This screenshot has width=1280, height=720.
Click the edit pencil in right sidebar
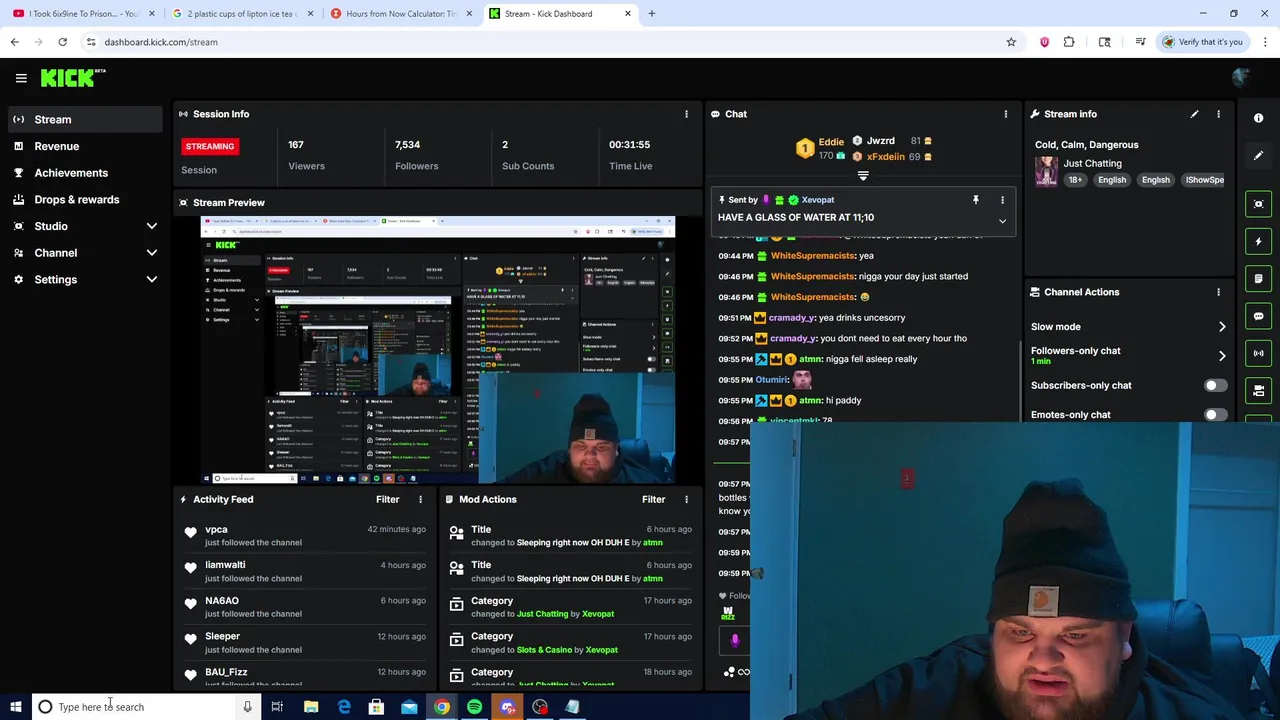point(1259,155)
